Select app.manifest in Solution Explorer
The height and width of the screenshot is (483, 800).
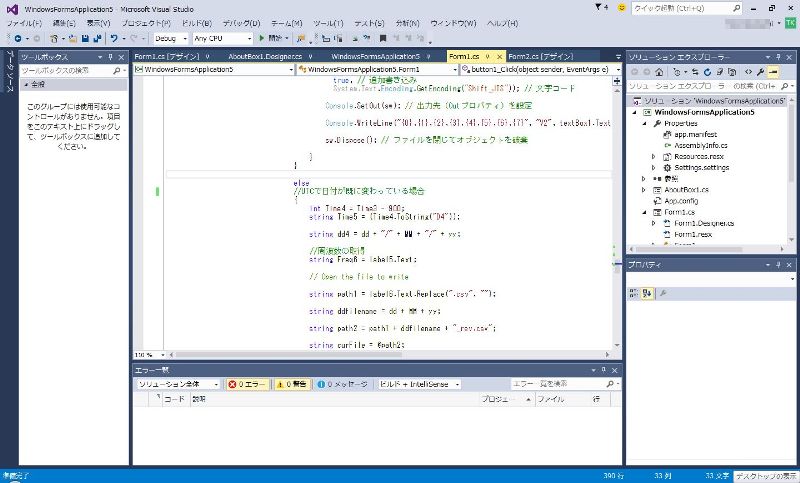point(695,135)
